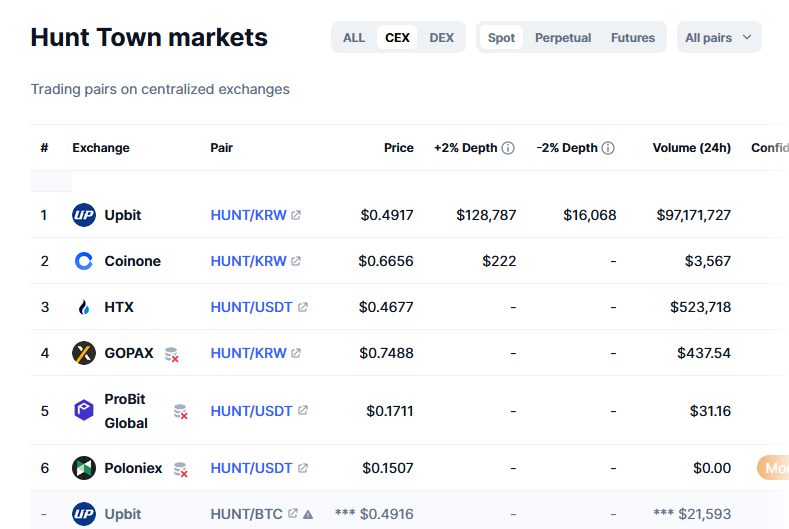Open the ProBit Global exchange name link
This screenshot has height=529, width=789.
tap(126, 411)
